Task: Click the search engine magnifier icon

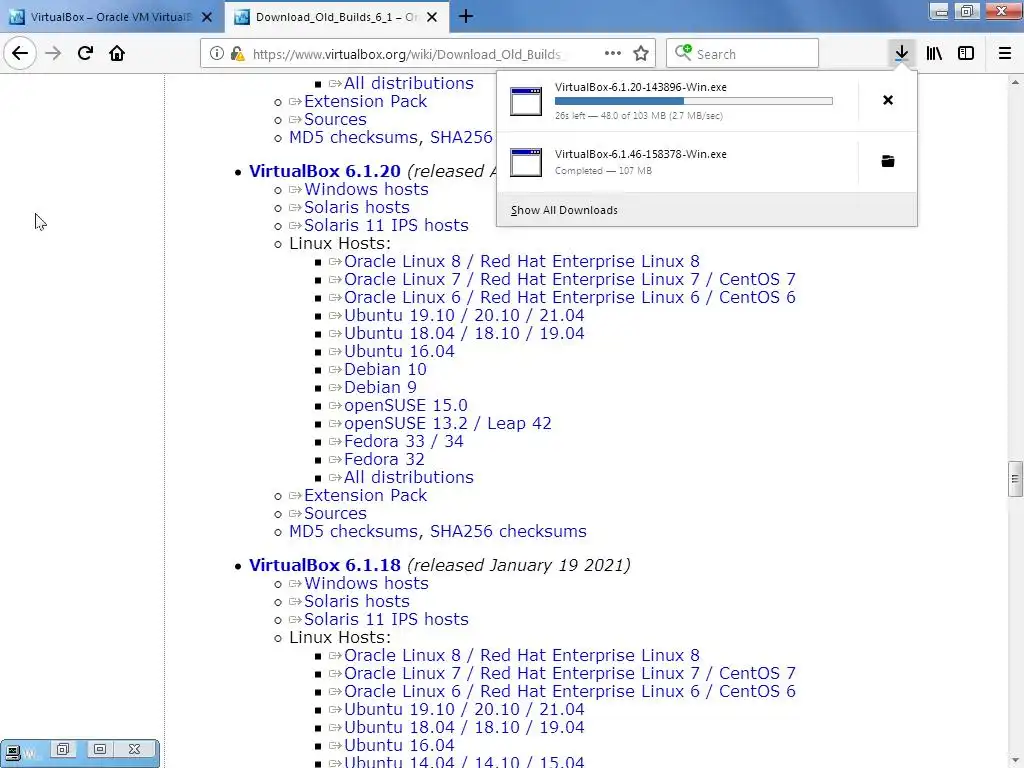Action: pyautogui.click(x=683, y=52)
